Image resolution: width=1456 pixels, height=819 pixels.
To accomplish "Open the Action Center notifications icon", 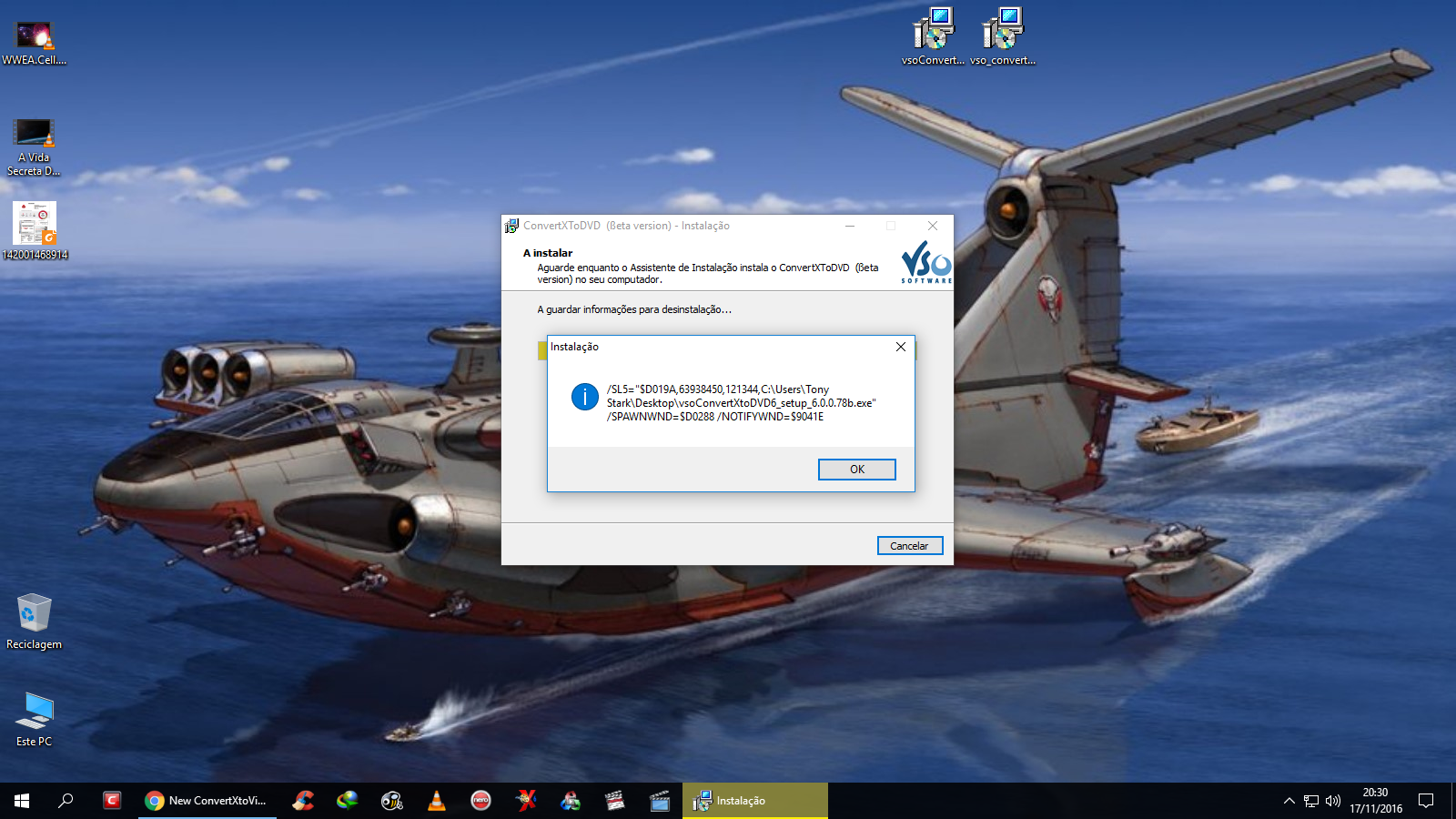I will pyautogui.click(x=1426, y=801).
